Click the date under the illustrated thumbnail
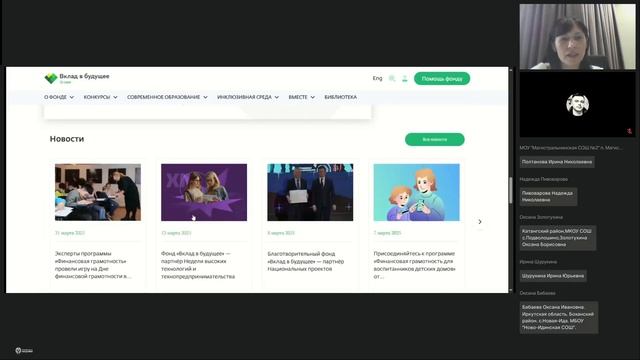 (x=387, y=233)
